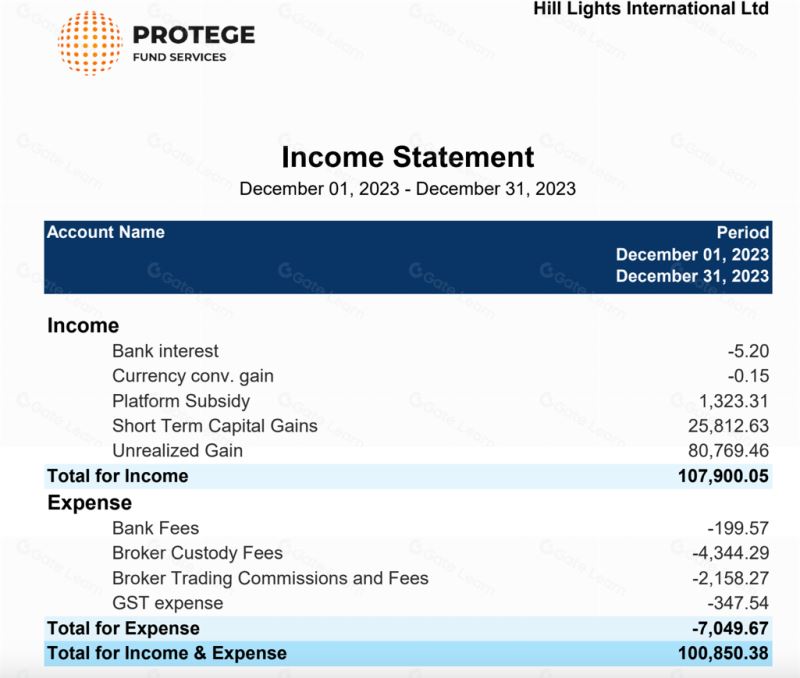
Task: Select the Platform Subsidy row label
Action: (x=181, y=401)
